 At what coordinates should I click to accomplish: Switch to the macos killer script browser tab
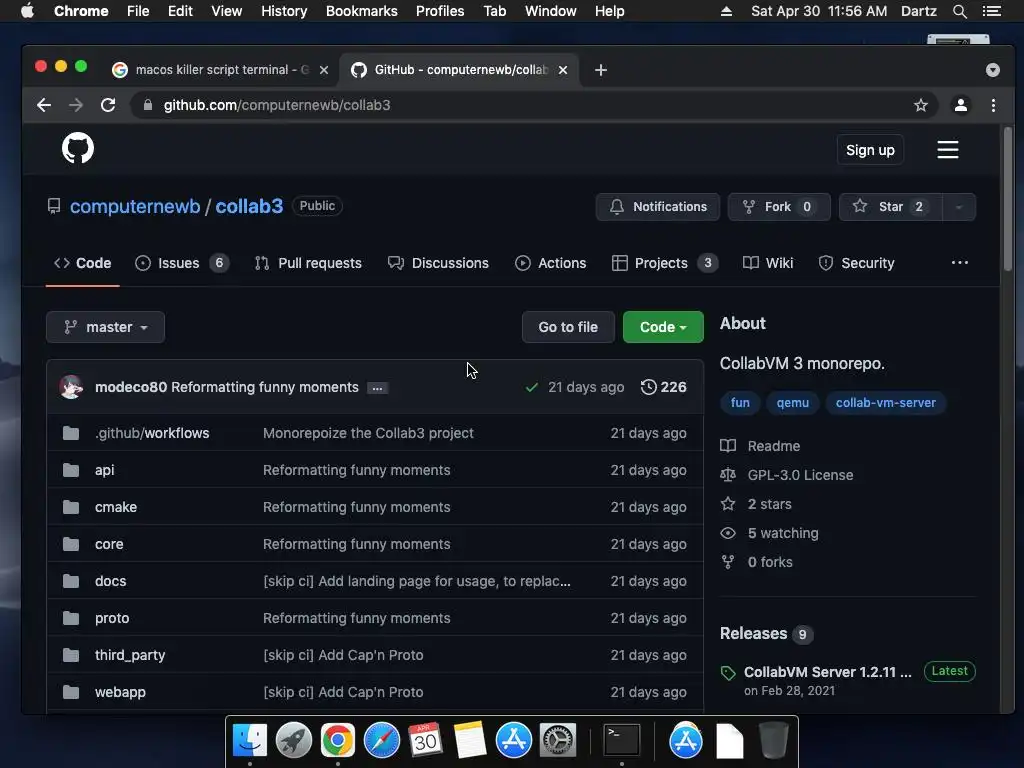click(221, 70)
